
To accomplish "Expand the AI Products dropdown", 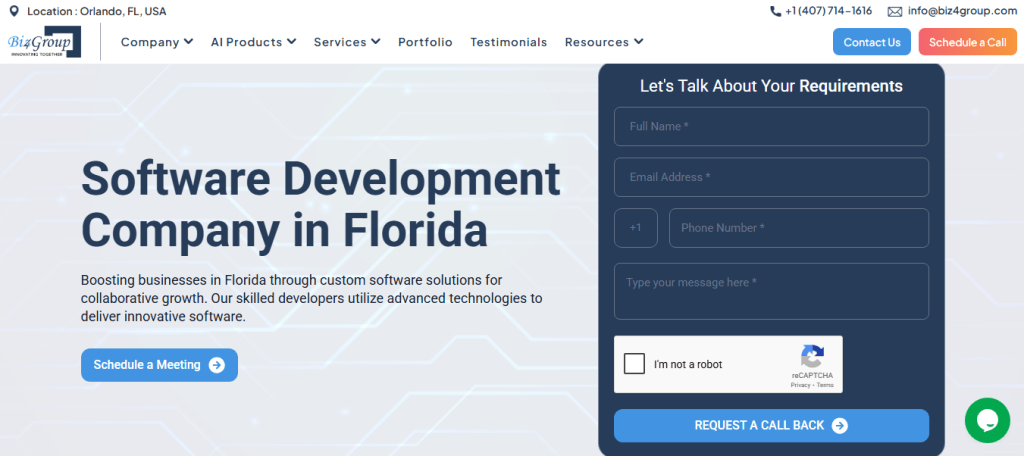I will (x=253, y=42).
